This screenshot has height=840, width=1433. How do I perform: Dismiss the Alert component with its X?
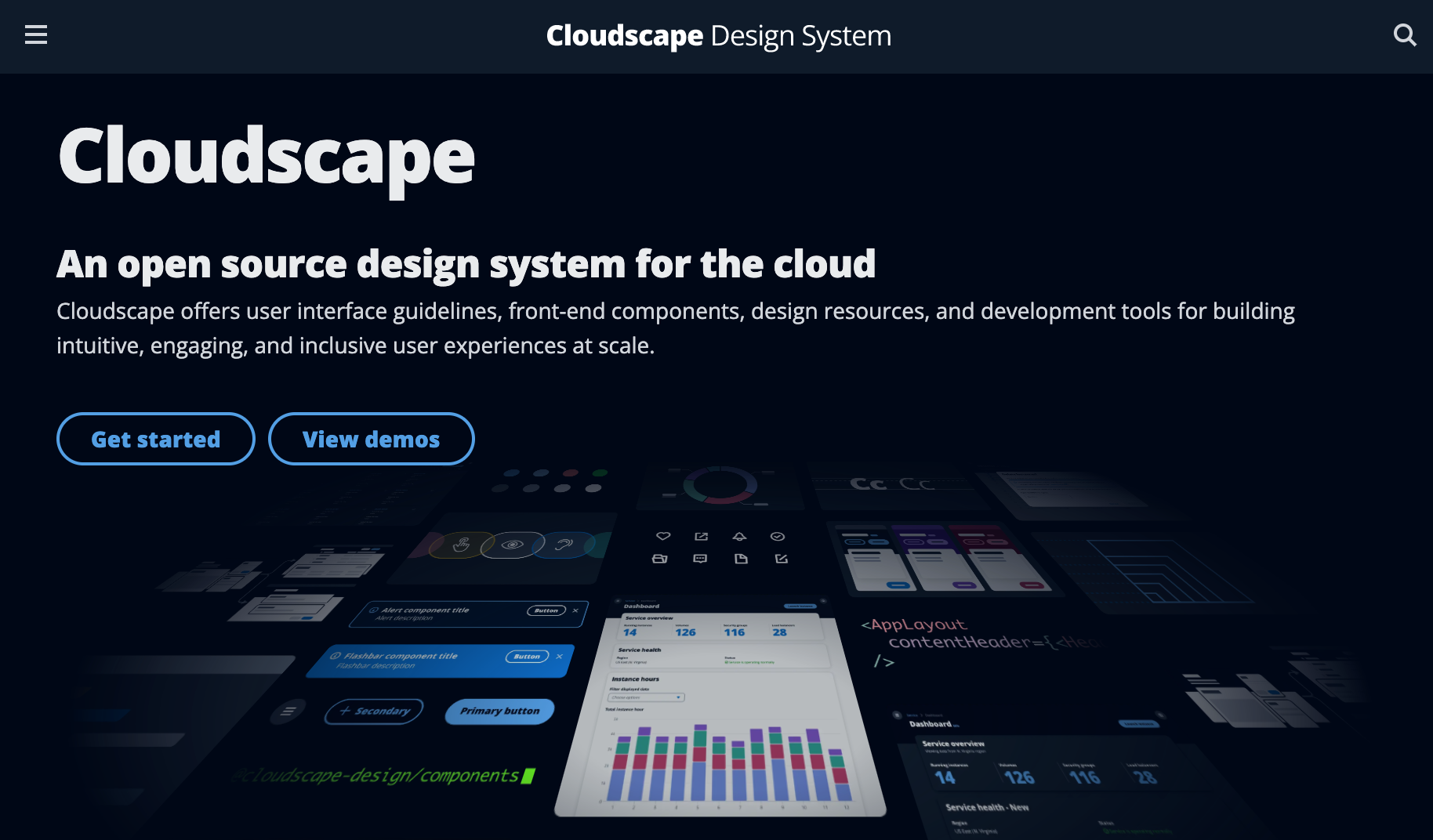(x=575, y=610)
